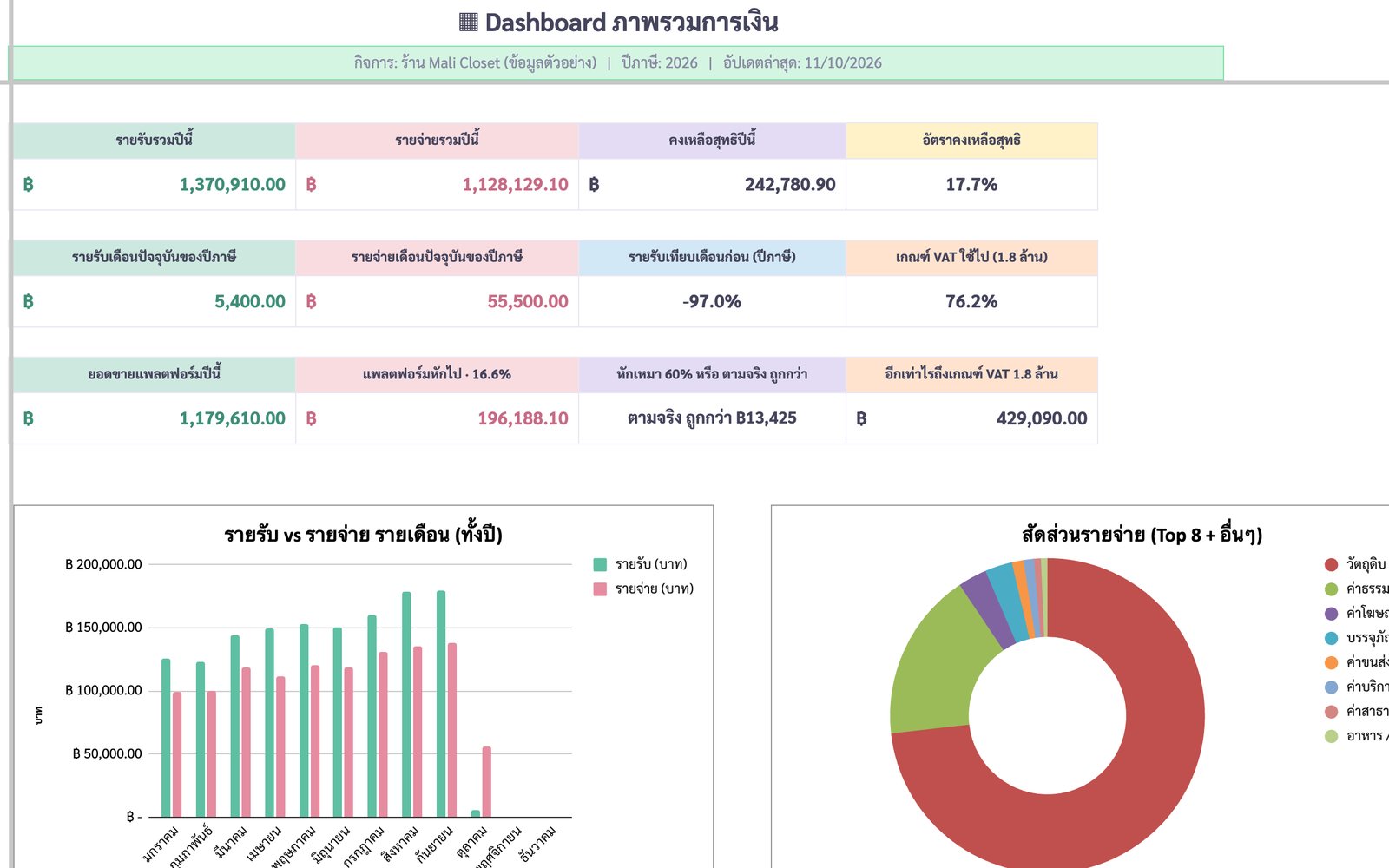Click the green กันยายน income bar
Image resolution: width=1389 pixels, height=868 pixels.
coord(441,704)
